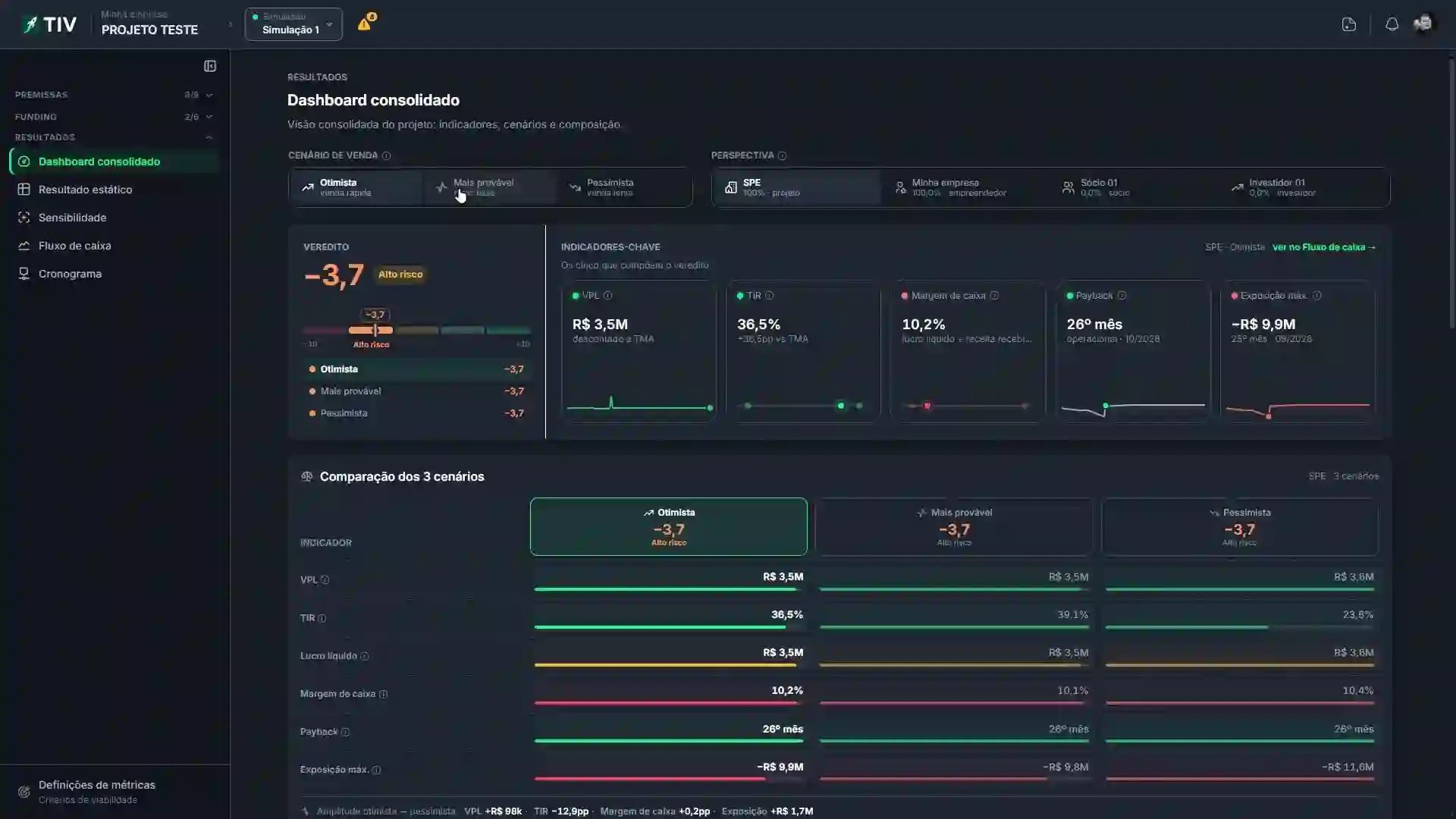Select SPE 100% projeto perspective

click(796, 187)
